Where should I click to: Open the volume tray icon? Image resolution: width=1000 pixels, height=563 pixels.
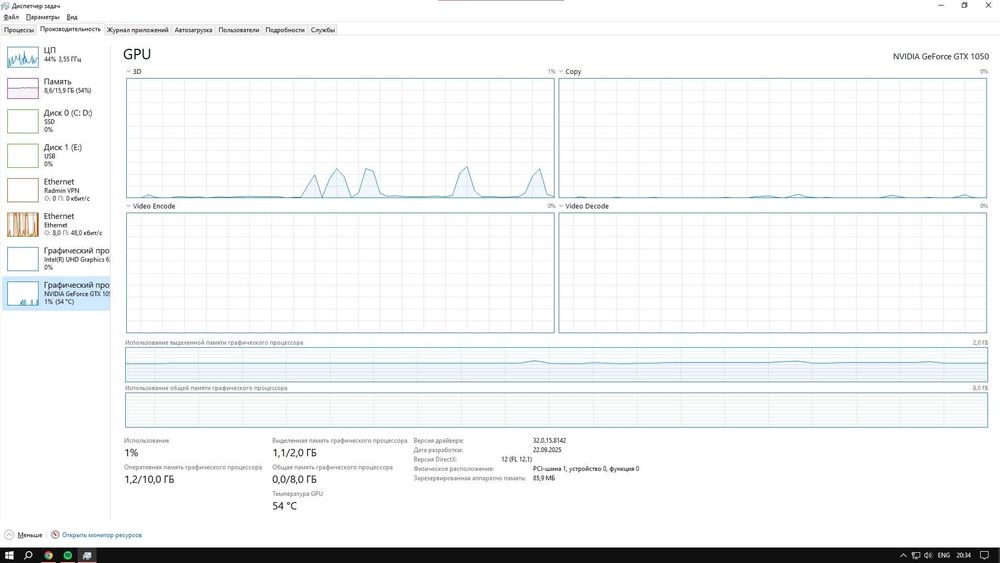click(928, 555)
